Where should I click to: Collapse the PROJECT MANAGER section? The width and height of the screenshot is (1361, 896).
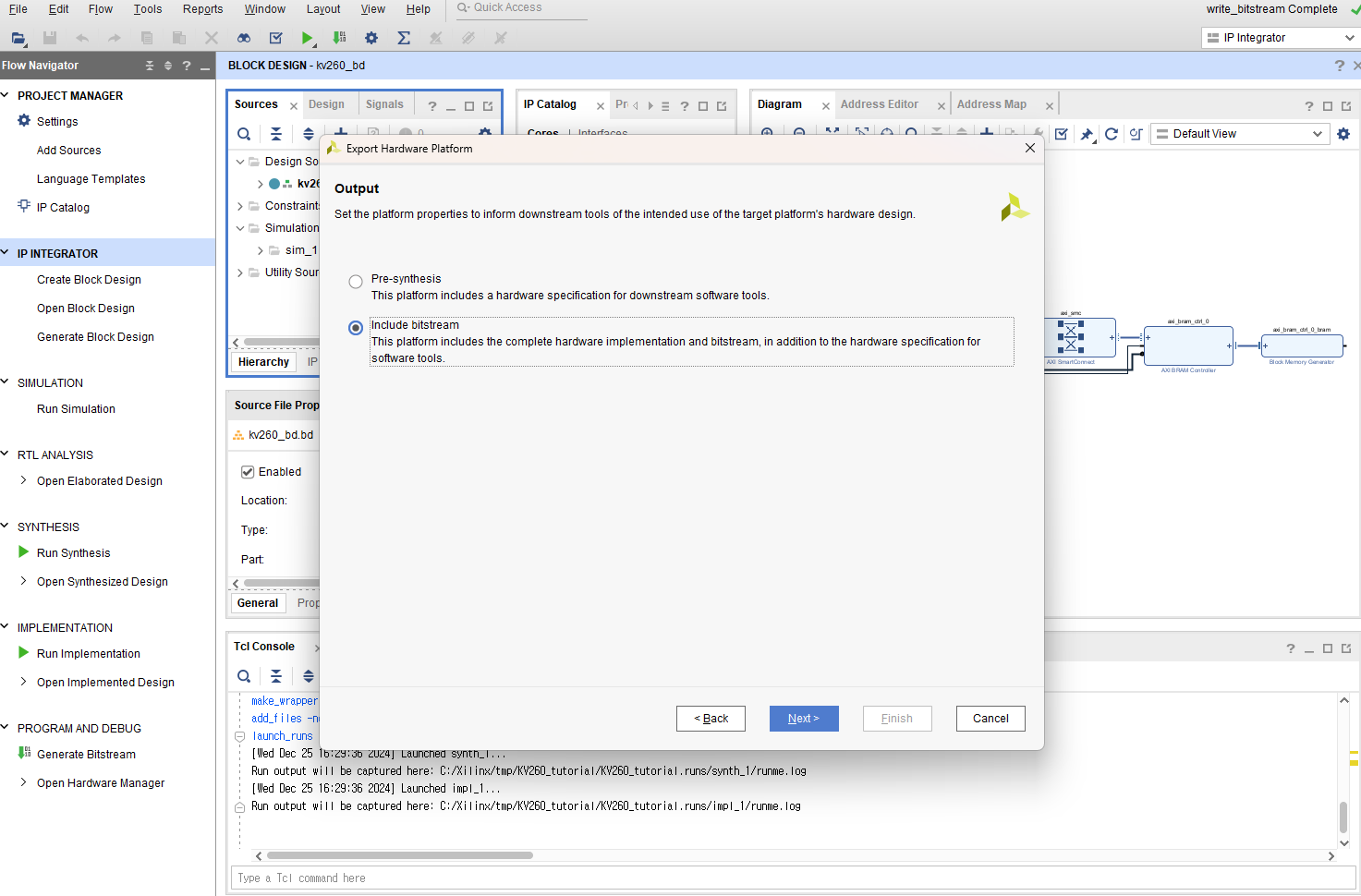(x=6, y=95)
